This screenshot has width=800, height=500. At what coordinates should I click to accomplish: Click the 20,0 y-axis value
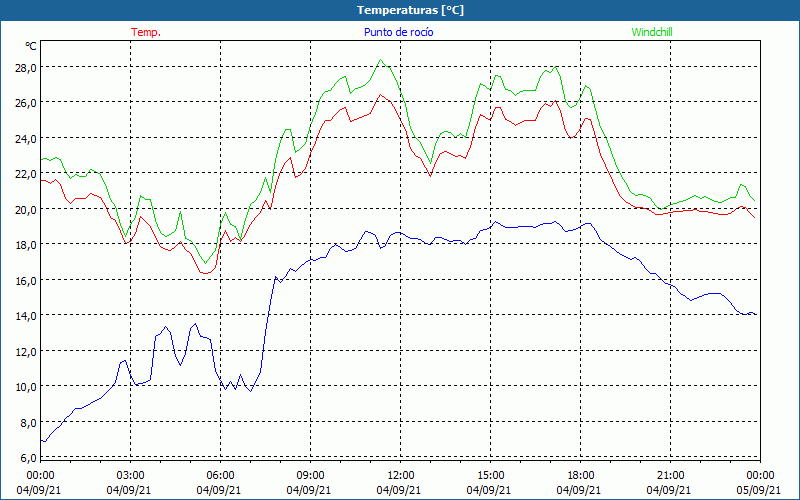[x=26, y=209]
